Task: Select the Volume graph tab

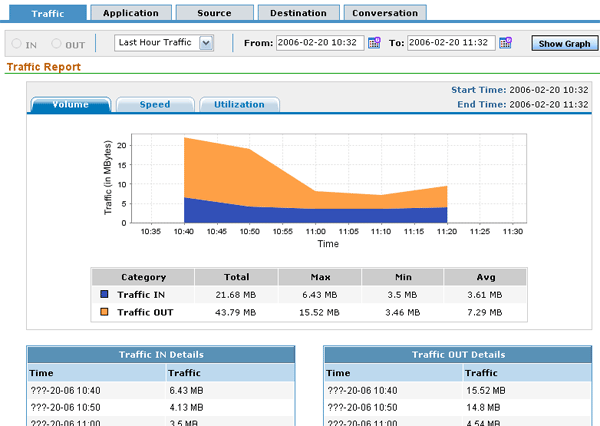Action: coord(70,104)
